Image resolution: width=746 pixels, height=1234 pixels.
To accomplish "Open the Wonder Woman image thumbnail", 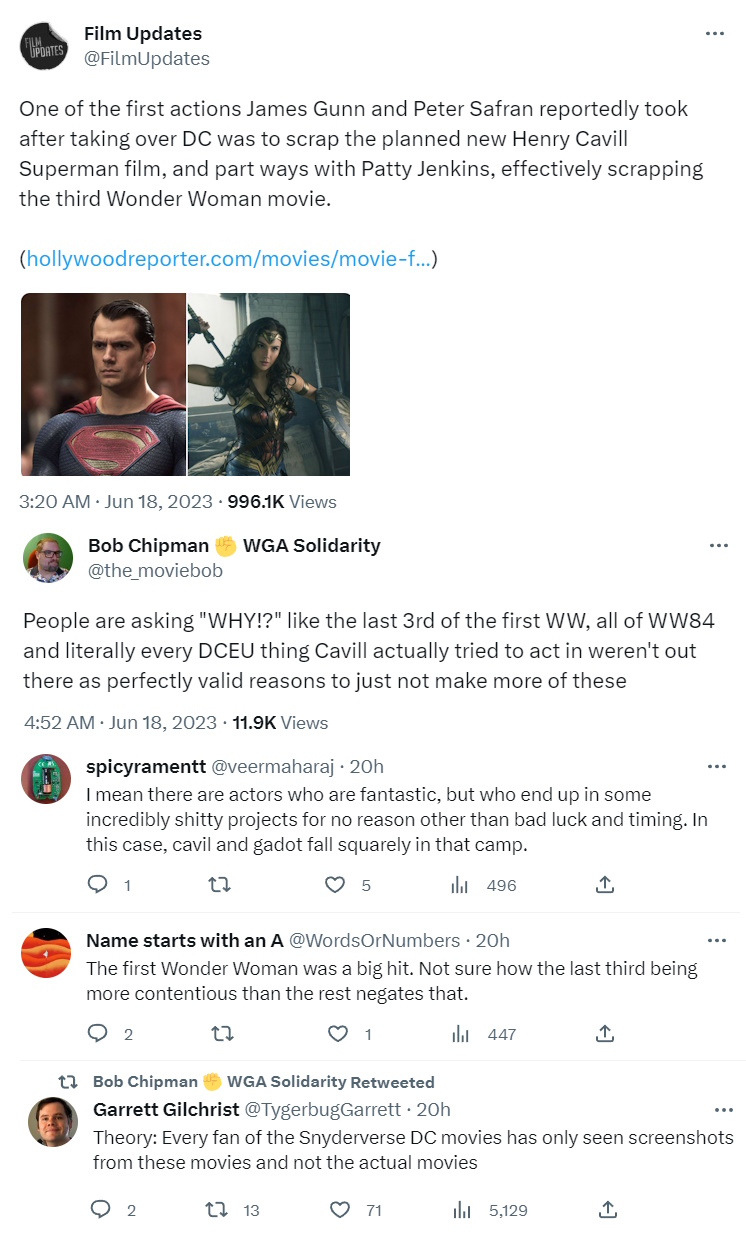I will [x=269, y=384].
